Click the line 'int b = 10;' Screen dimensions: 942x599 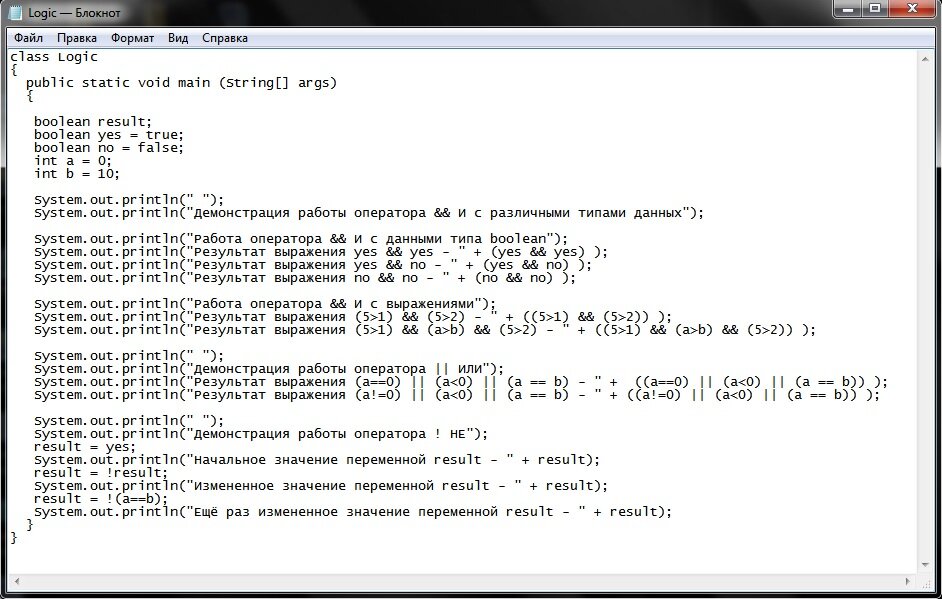(77, 174)
